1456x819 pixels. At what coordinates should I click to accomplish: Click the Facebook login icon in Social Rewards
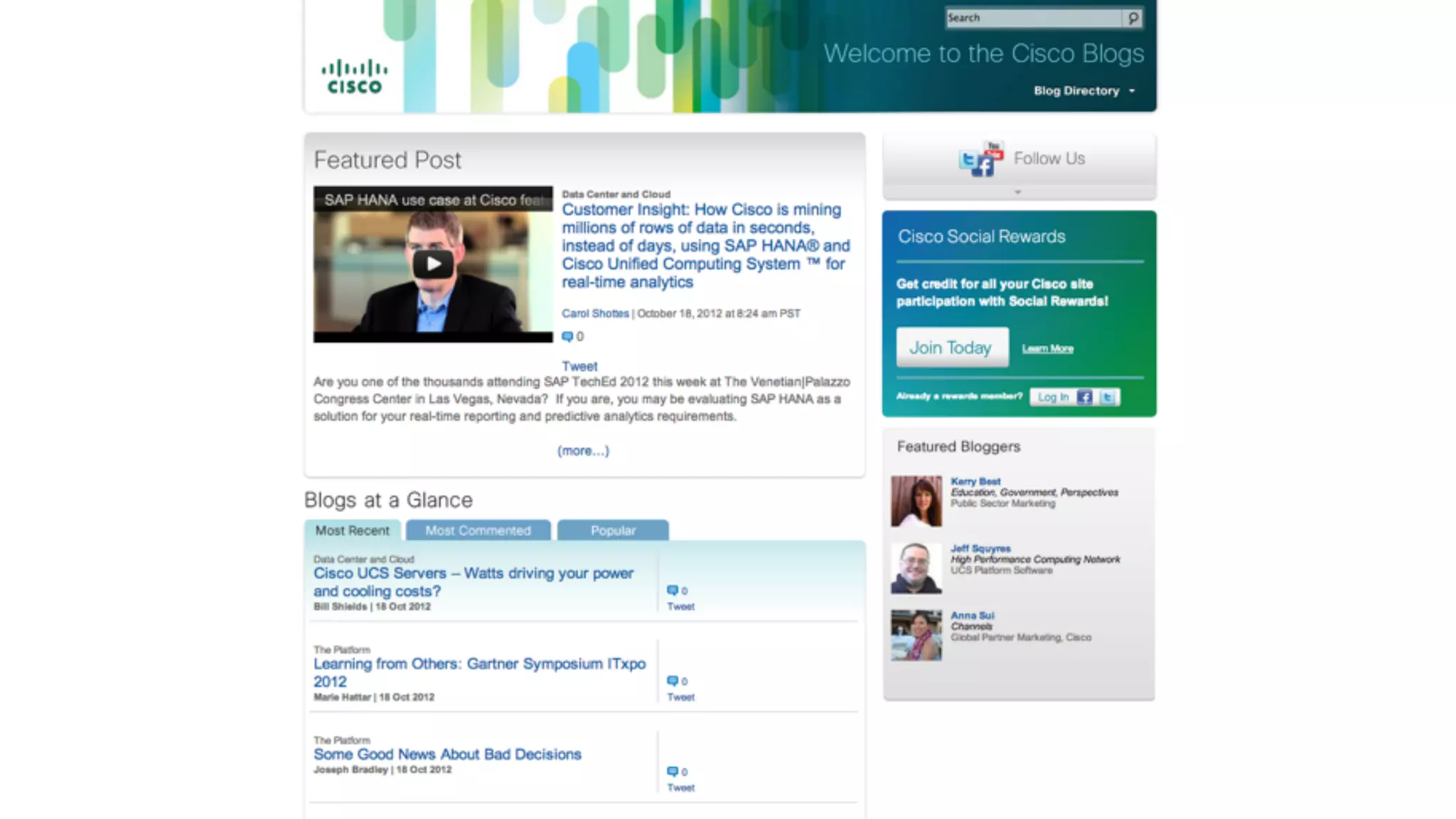pos(1084,397)
